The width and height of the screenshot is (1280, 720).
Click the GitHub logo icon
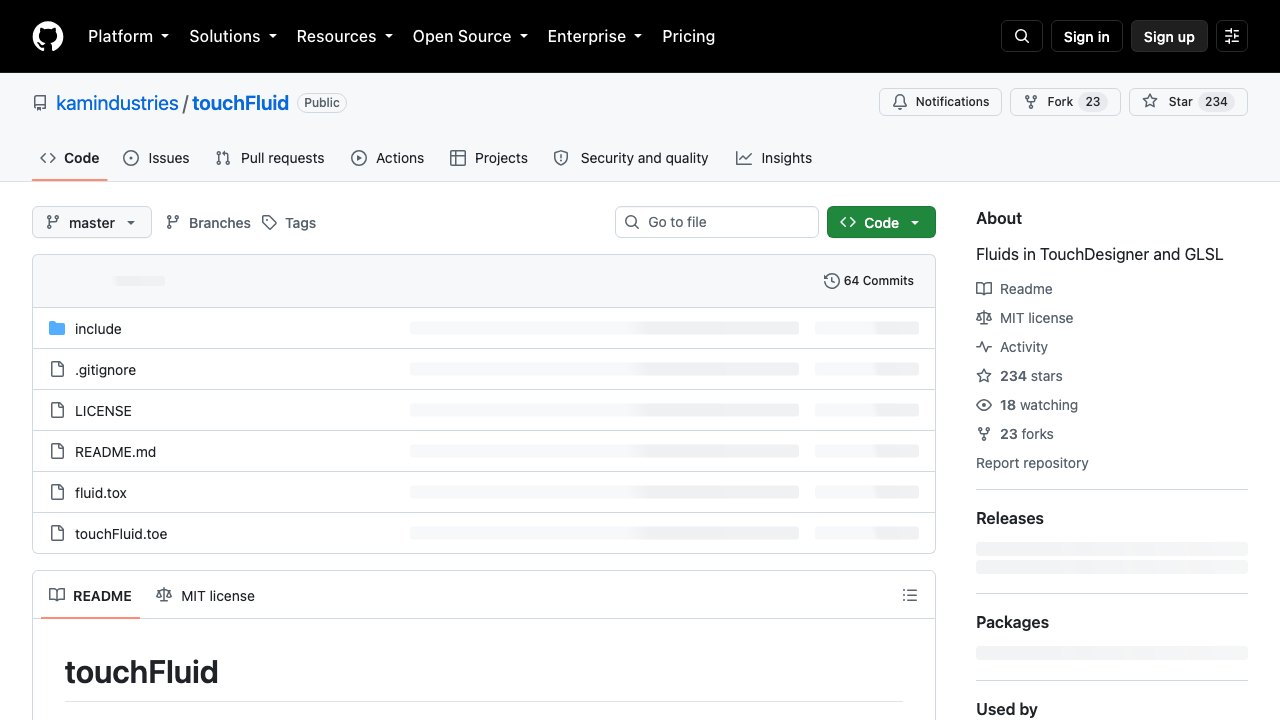coord(48,36)
